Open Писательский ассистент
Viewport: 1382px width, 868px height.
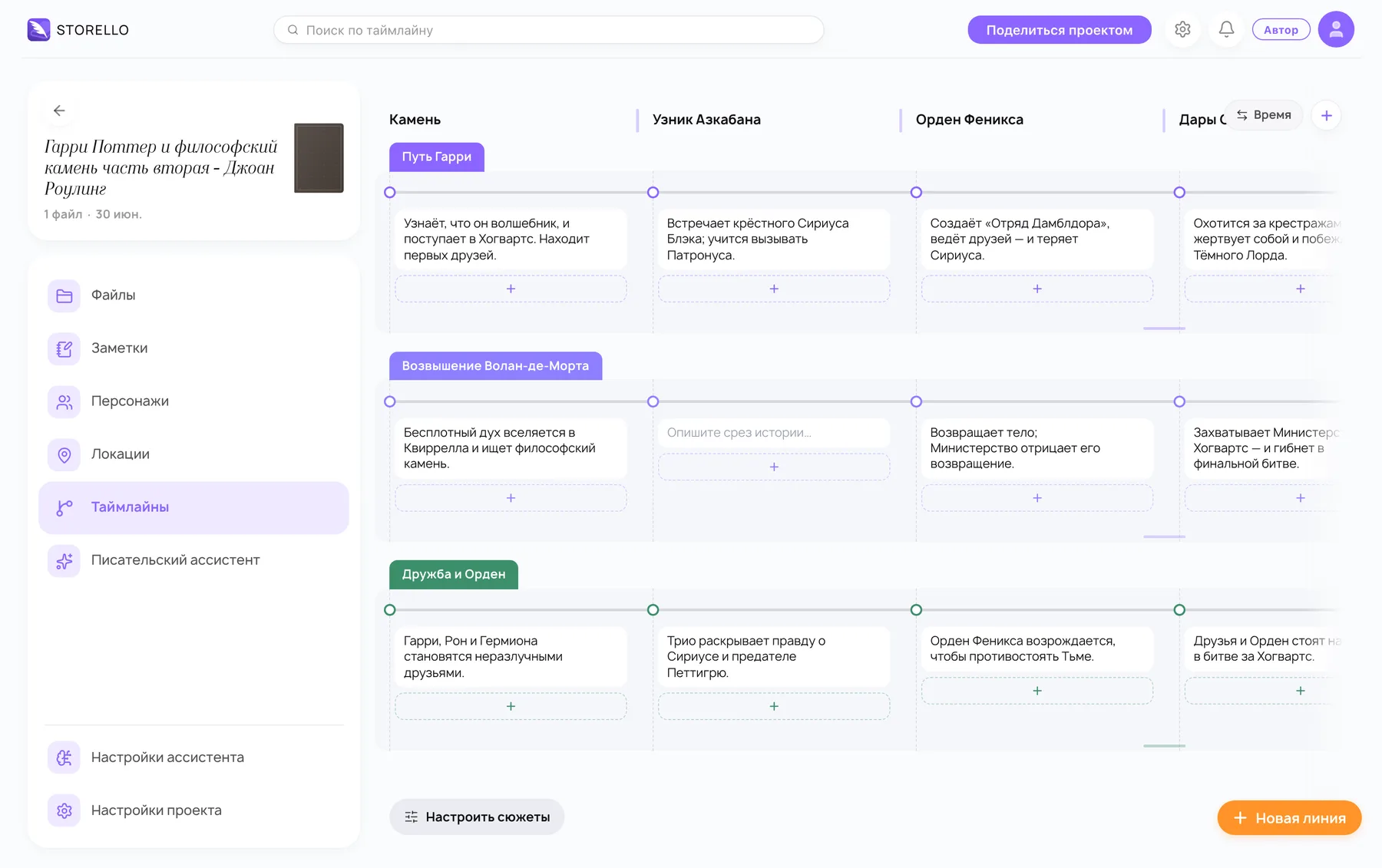[x=193, y=560]
